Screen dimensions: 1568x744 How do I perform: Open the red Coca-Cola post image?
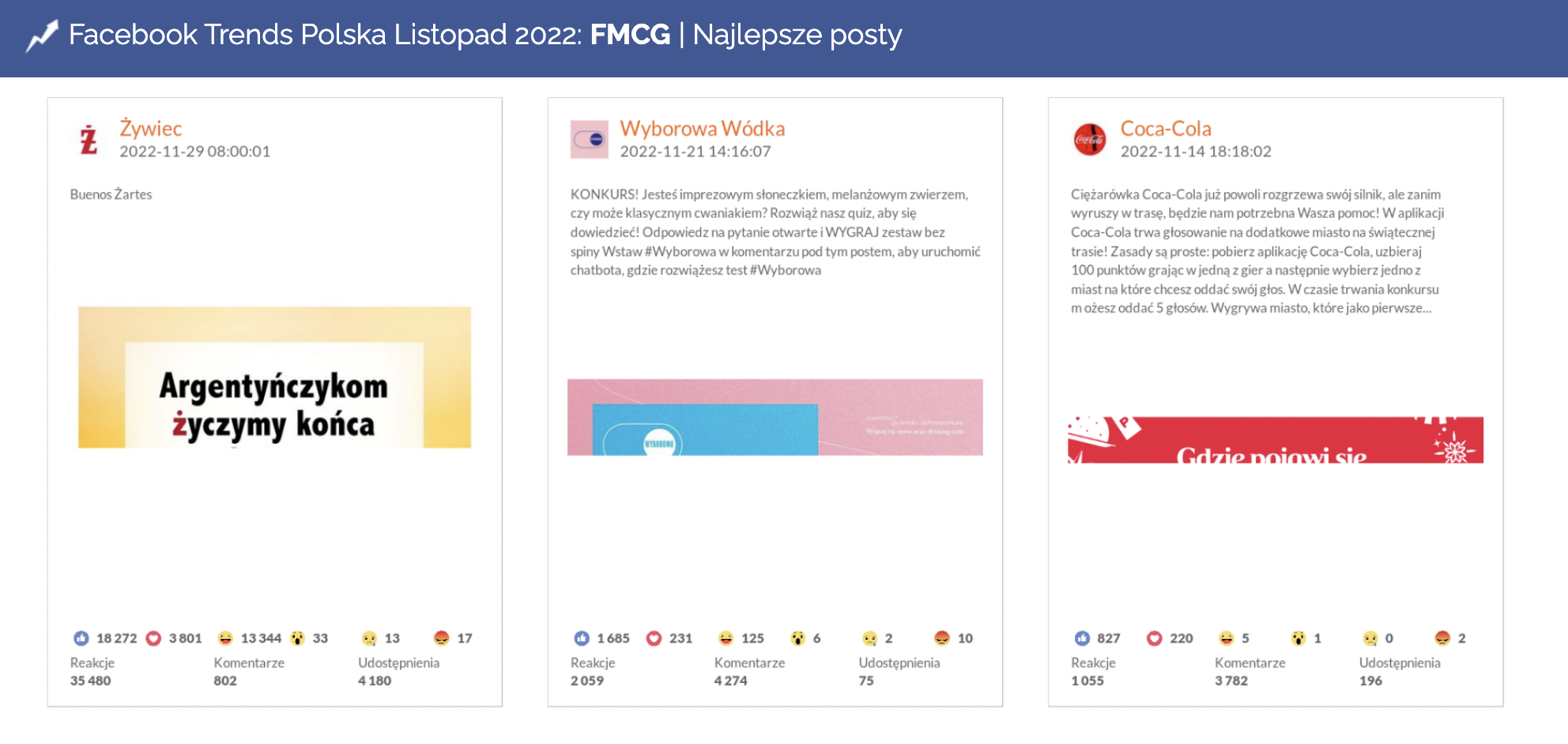(x=1275, y=440)
